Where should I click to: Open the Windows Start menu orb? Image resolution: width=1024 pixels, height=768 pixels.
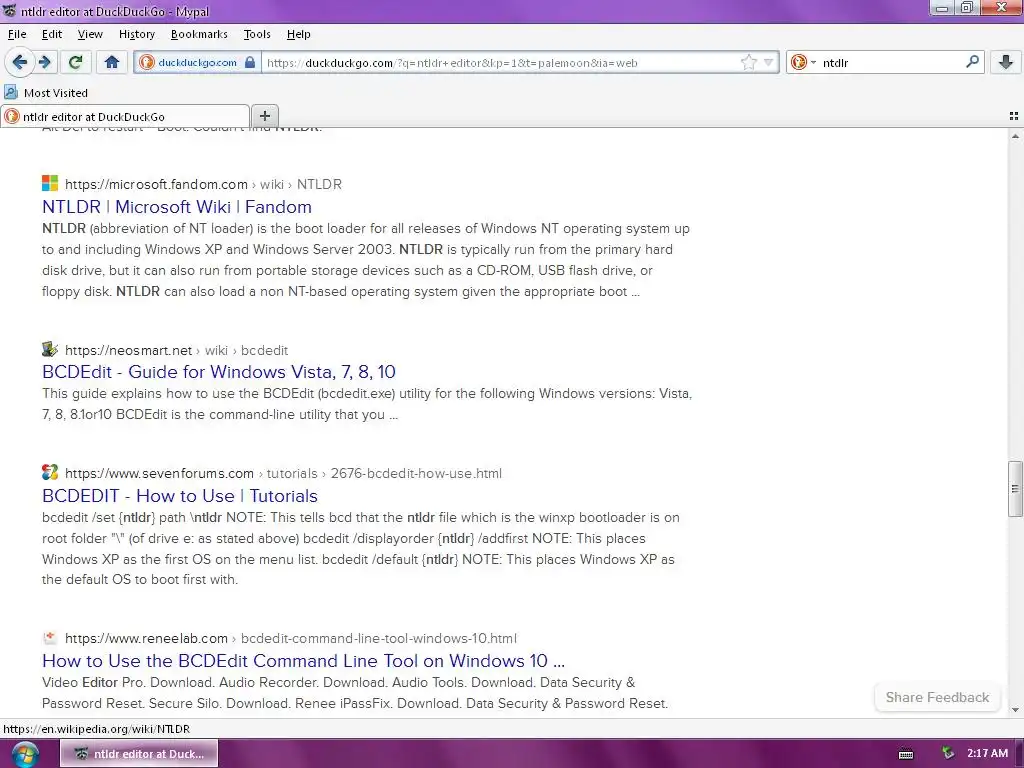coord(25,754)
